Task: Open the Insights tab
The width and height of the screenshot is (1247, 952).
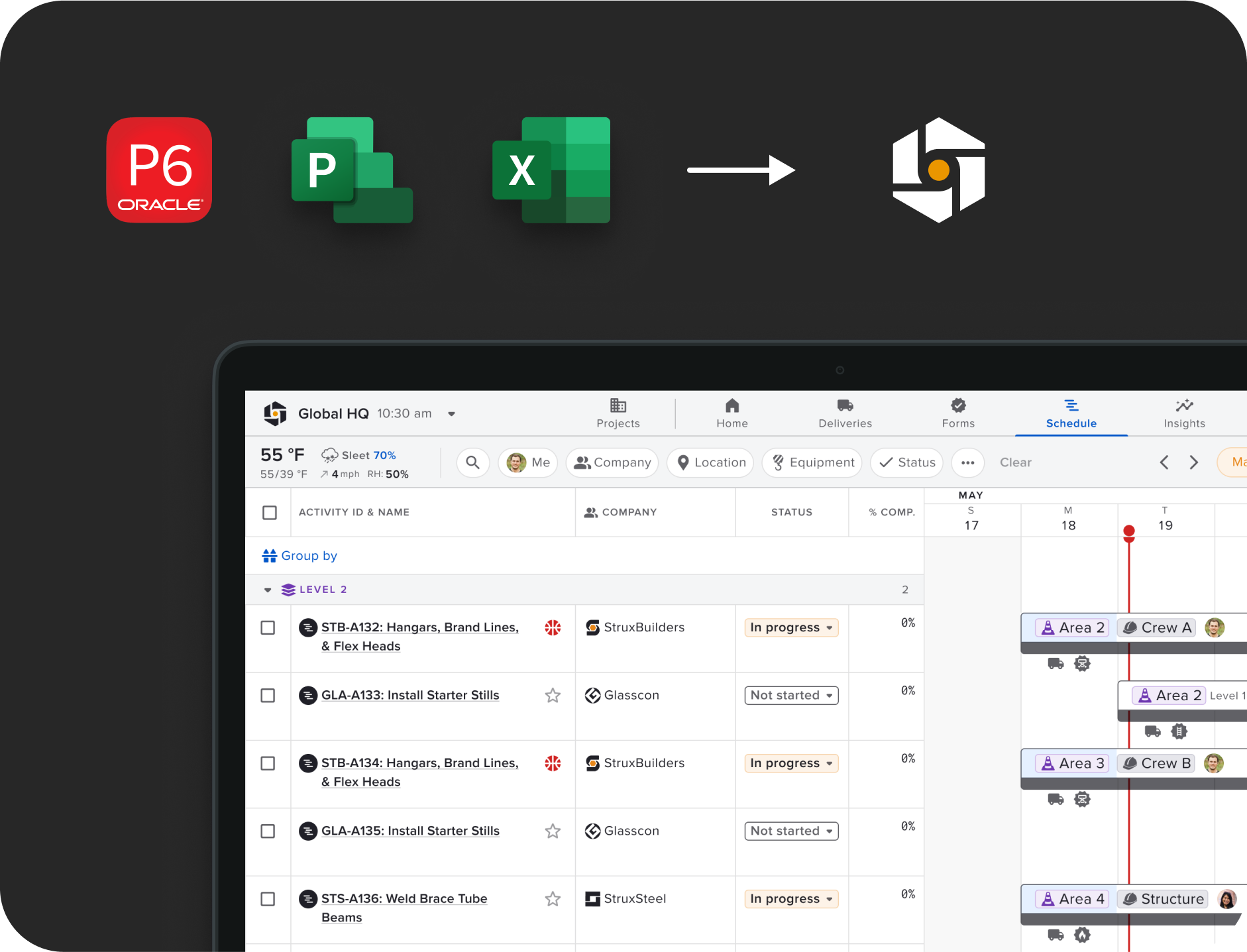Action: pyautogui.click(x=1185, y=413)
